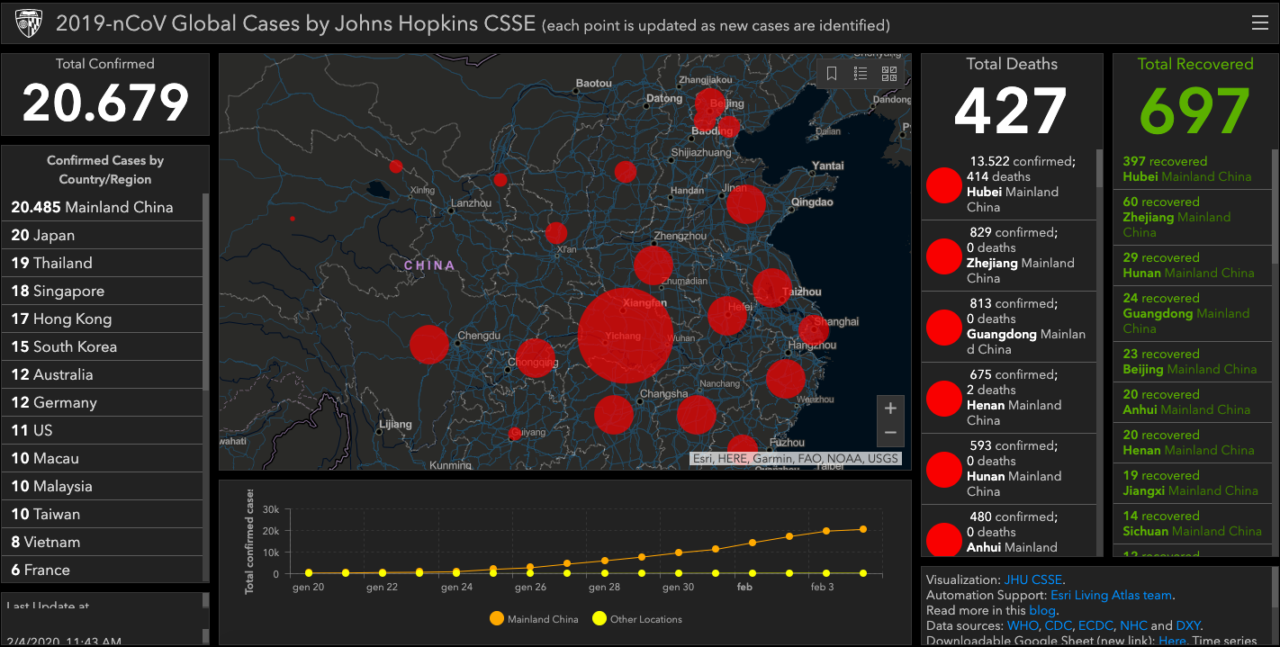Select the Guangdong 24 recovered entry
The height and width of the screenshot is (647, 1280).
1192,314
